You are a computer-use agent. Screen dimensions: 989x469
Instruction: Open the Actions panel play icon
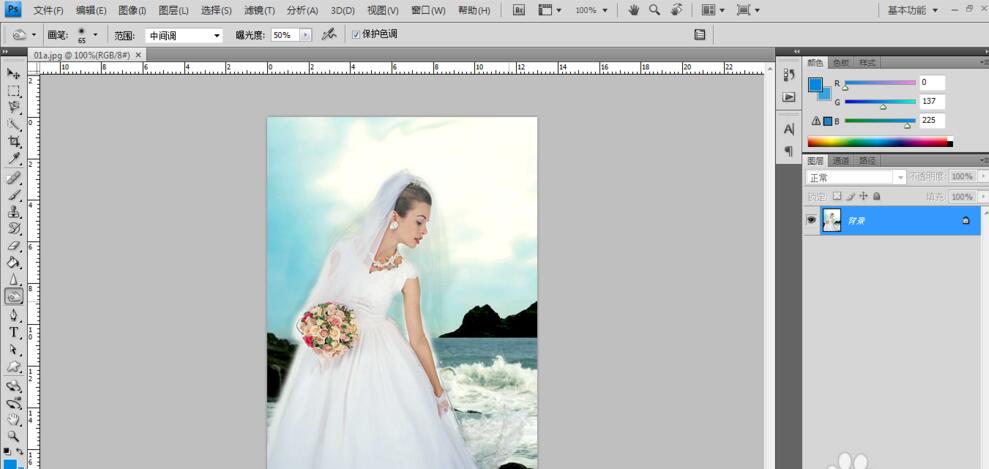coord(789,97)
